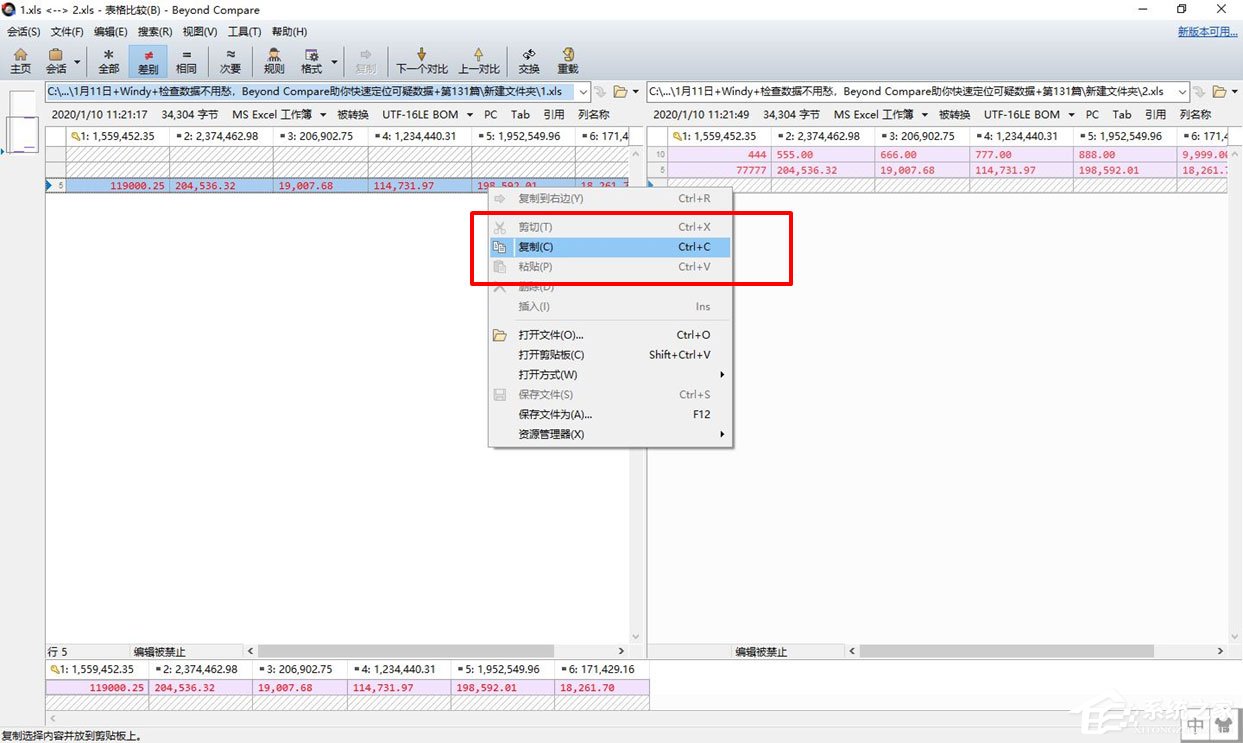Toggle 差别 (Differences) view filter

coord(148,60)
